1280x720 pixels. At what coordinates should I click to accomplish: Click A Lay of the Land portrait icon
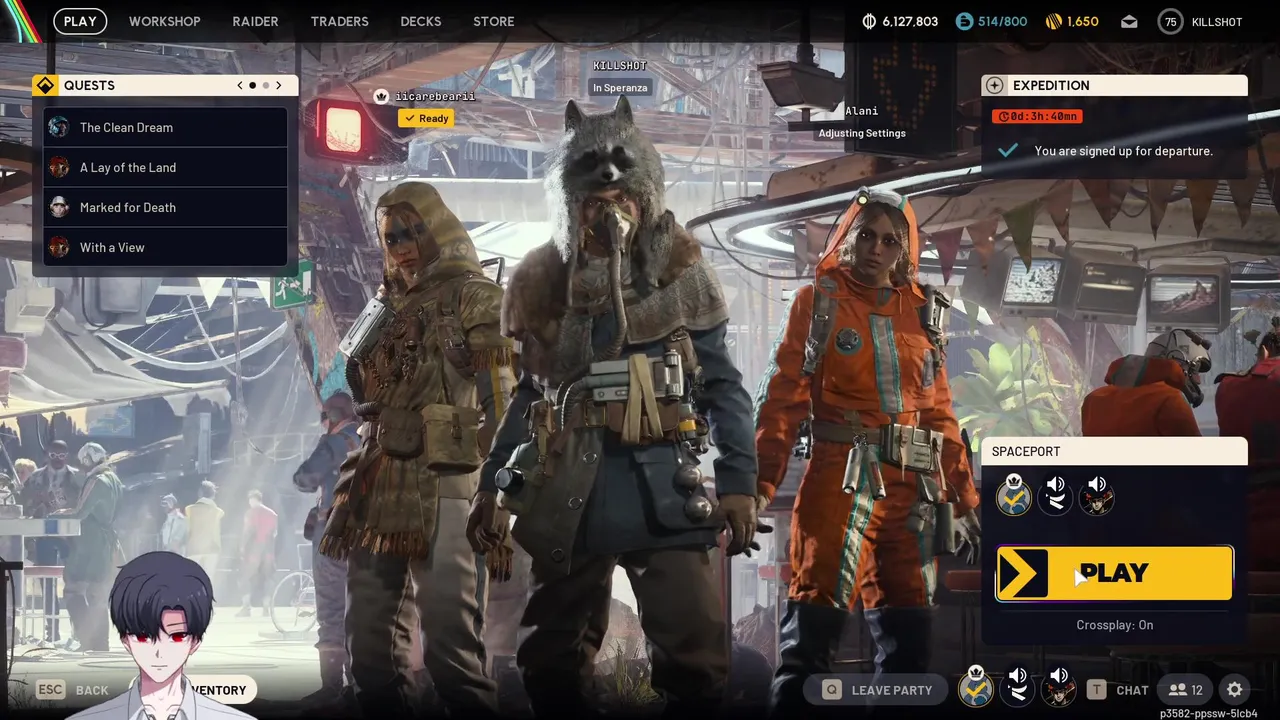click(x=59, y=167)
